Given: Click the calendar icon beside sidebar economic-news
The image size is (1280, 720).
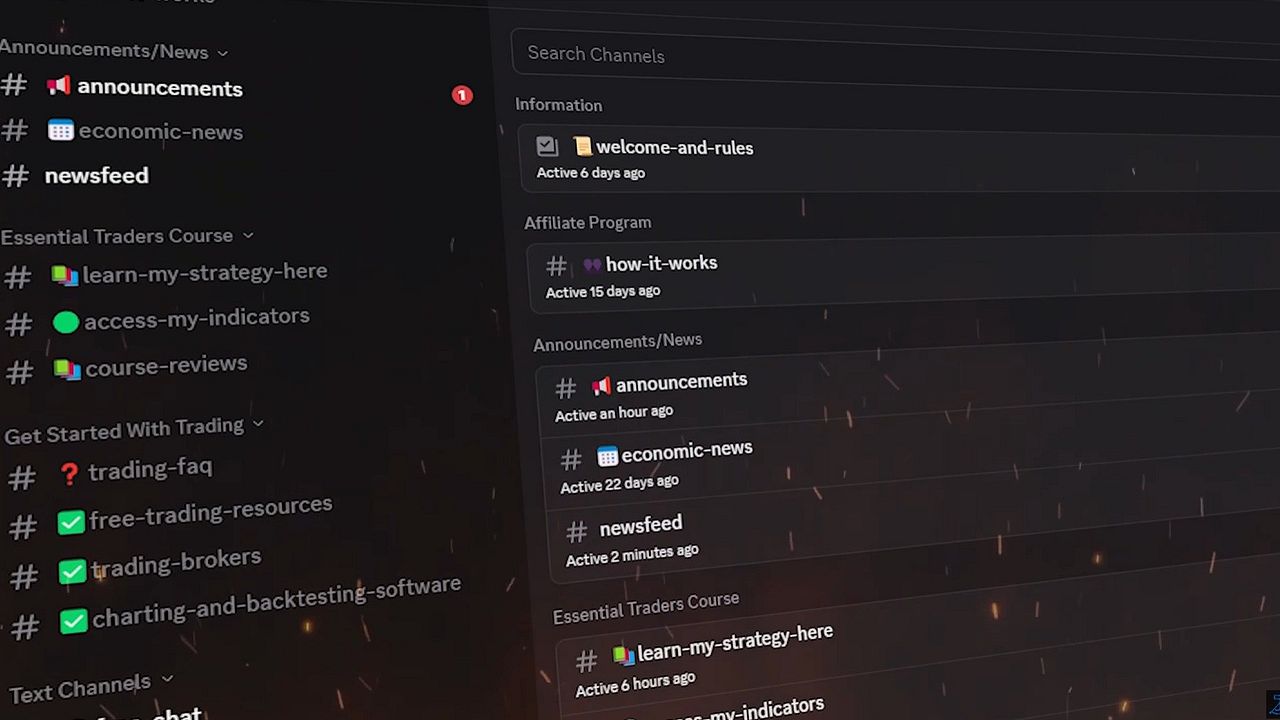Looking at the screenshot, I should [61, 131].
